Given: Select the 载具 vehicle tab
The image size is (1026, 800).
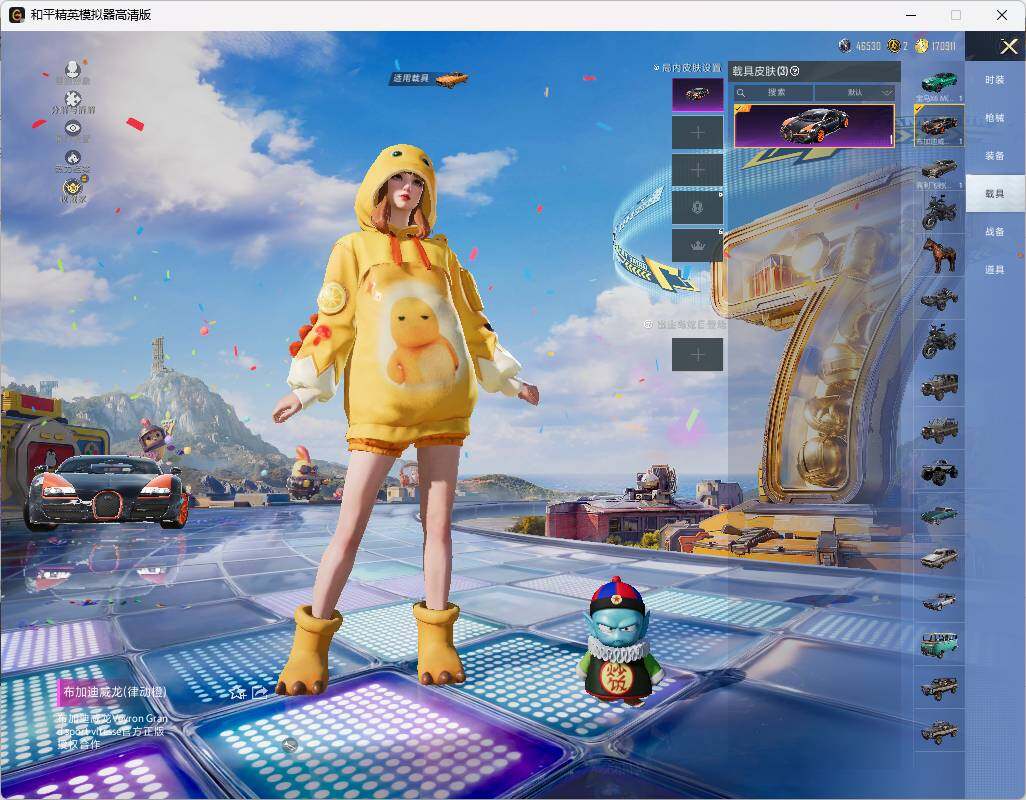Looking at the screenshot, I should [x=995, y=194].
